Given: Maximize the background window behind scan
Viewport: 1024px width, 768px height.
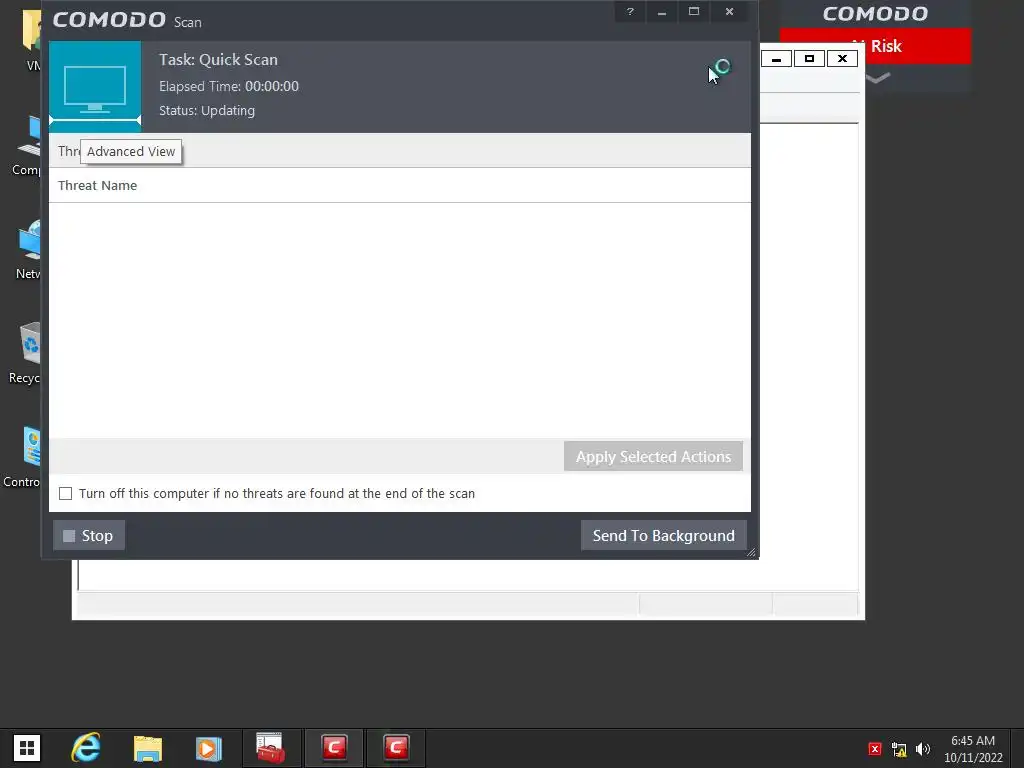Looking at the screenshot, I should point(809,59).
